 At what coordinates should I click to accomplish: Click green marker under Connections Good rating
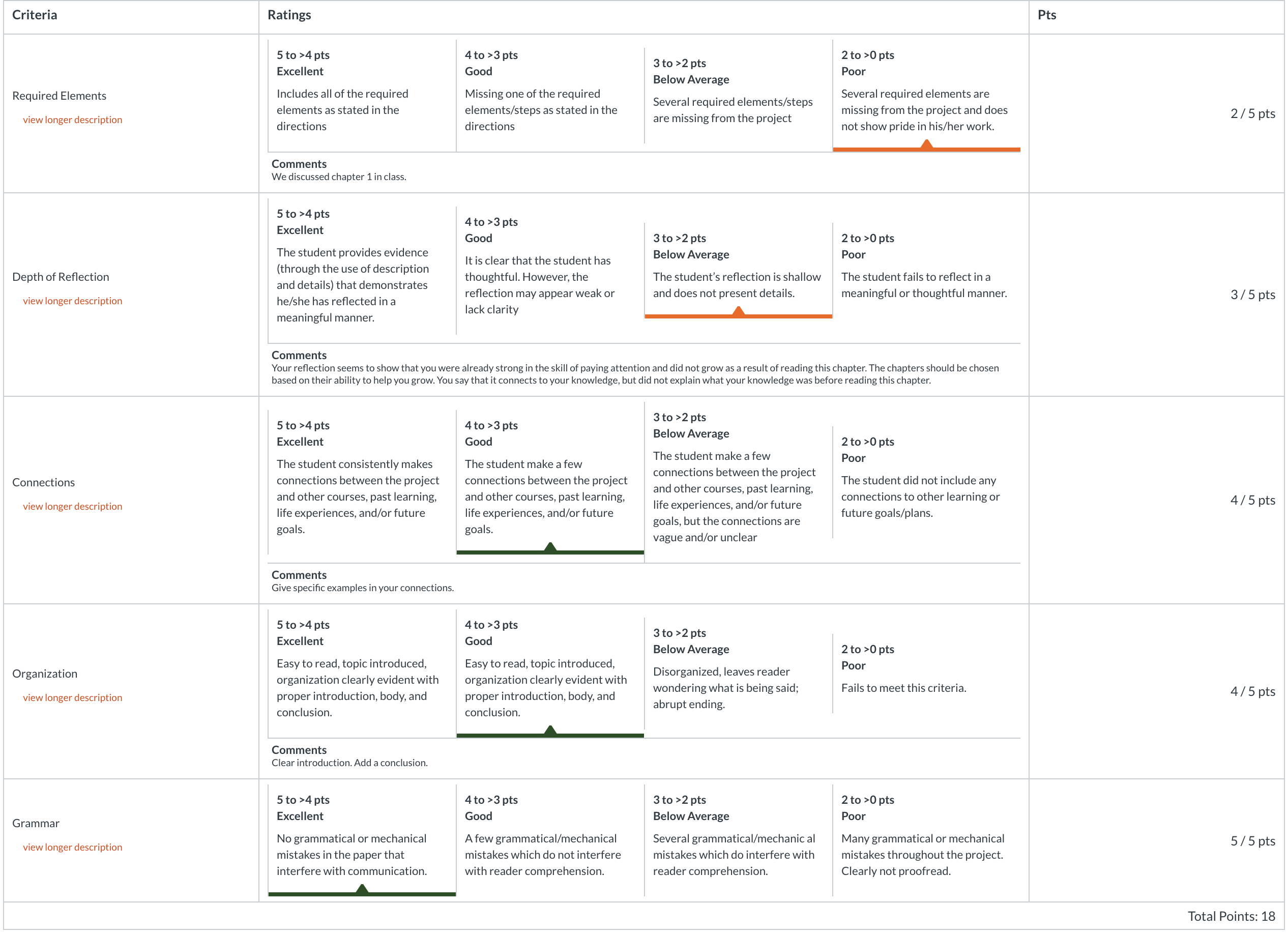[x=550, y=548]
